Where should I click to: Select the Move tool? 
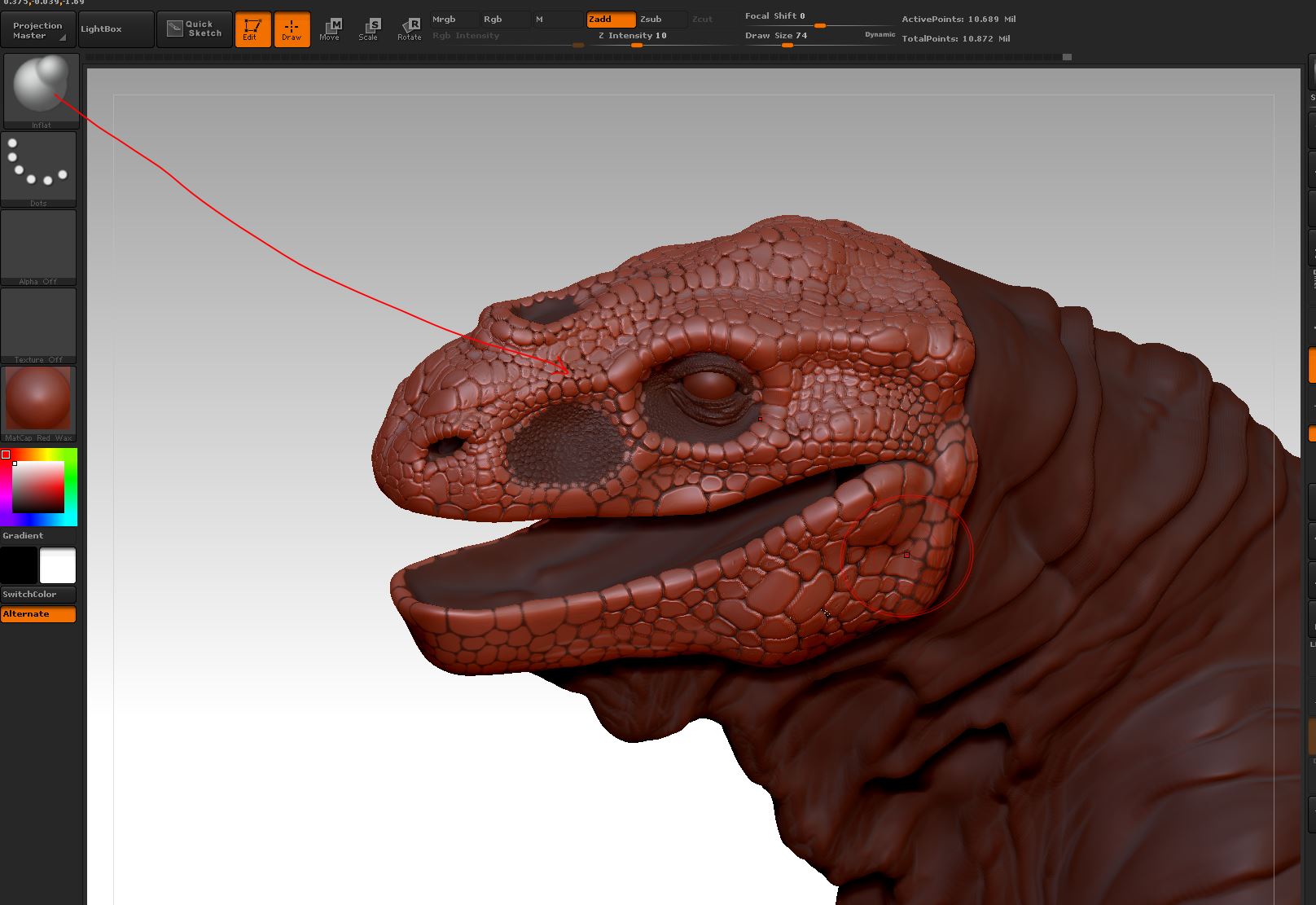pyautogui.click(x=330, y=30)
